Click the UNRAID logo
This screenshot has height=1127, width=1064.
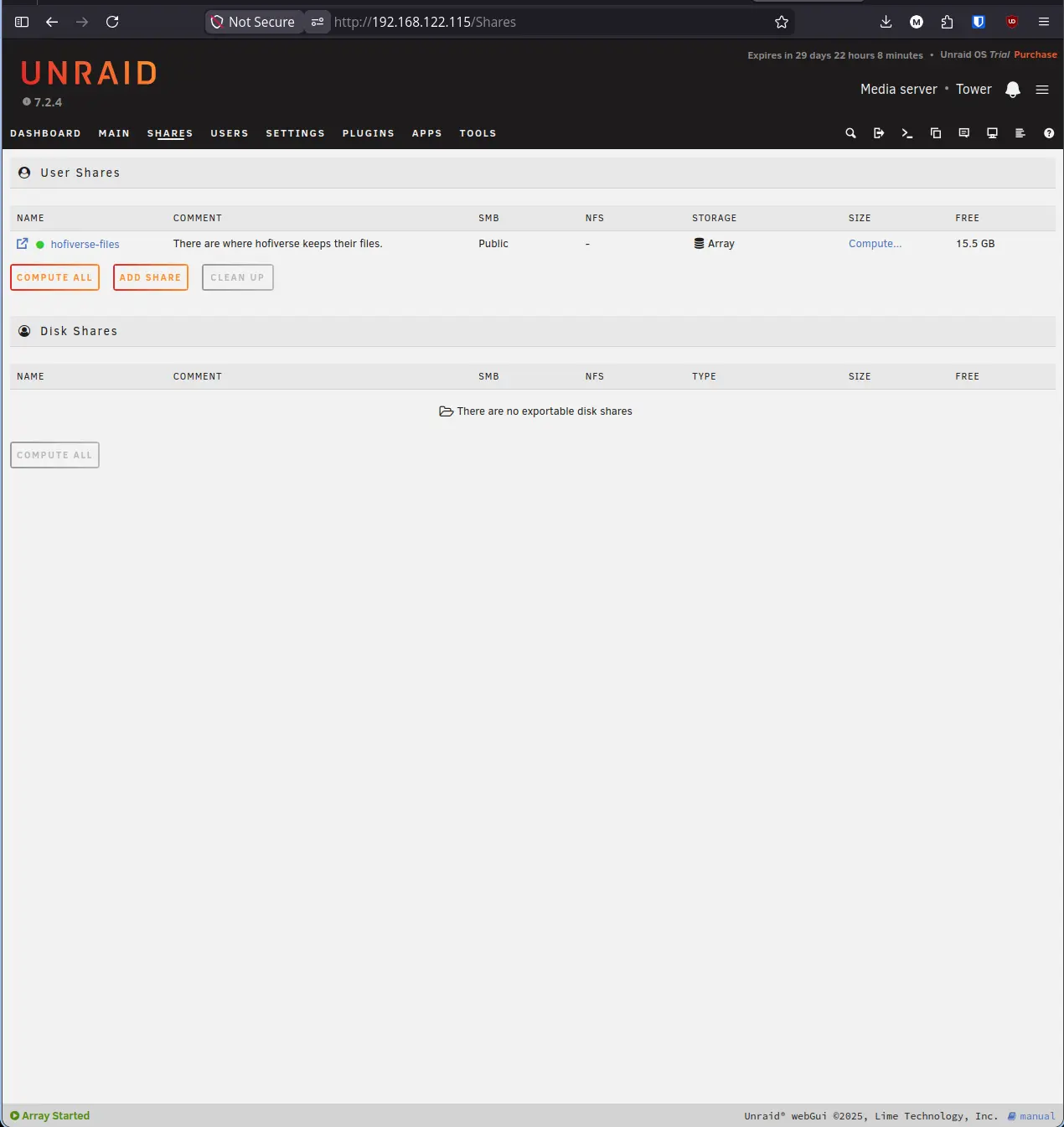coord(89,74)
